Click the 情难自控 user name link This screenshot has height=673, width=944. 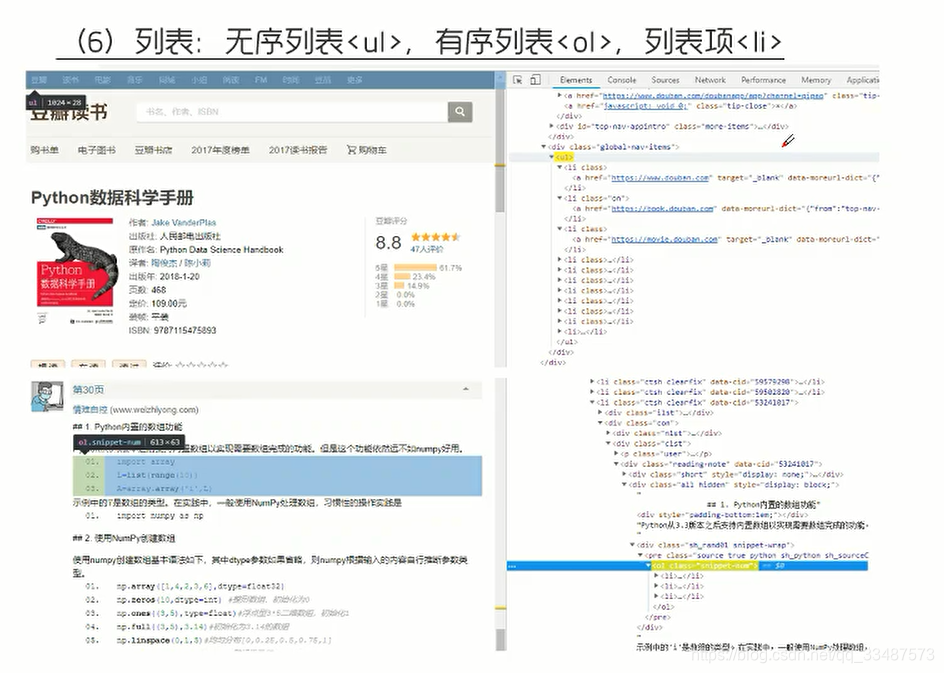click(90, 410)
